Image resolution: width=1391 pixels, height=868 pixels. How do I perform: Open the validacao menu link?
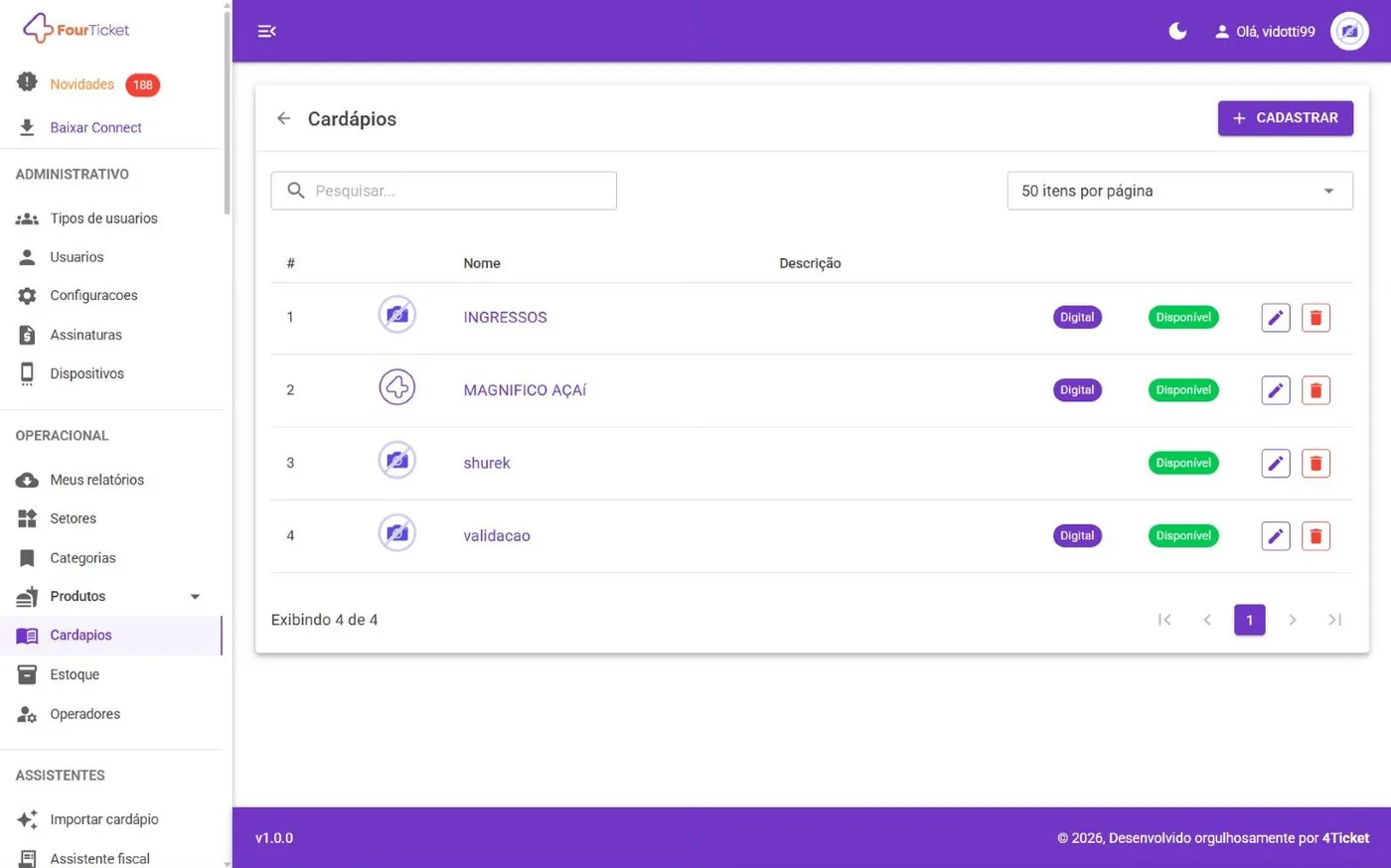[497, 536]
